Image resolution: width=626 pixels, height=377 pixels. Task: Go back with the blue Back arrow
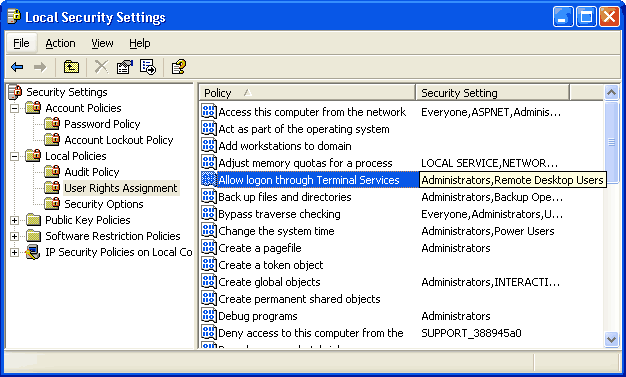[x=17, y=67]
